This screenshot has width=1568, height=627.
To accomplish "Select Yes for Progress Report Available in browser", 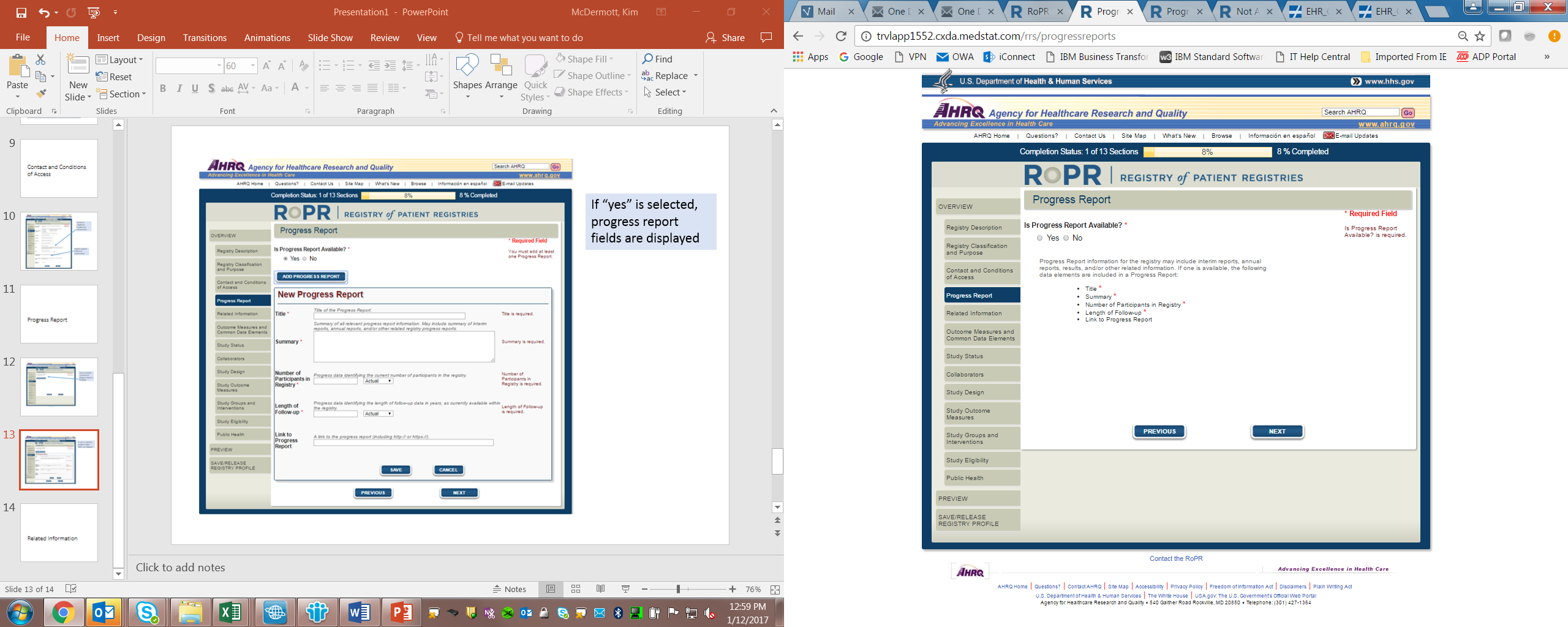I will pos(1039,238).
